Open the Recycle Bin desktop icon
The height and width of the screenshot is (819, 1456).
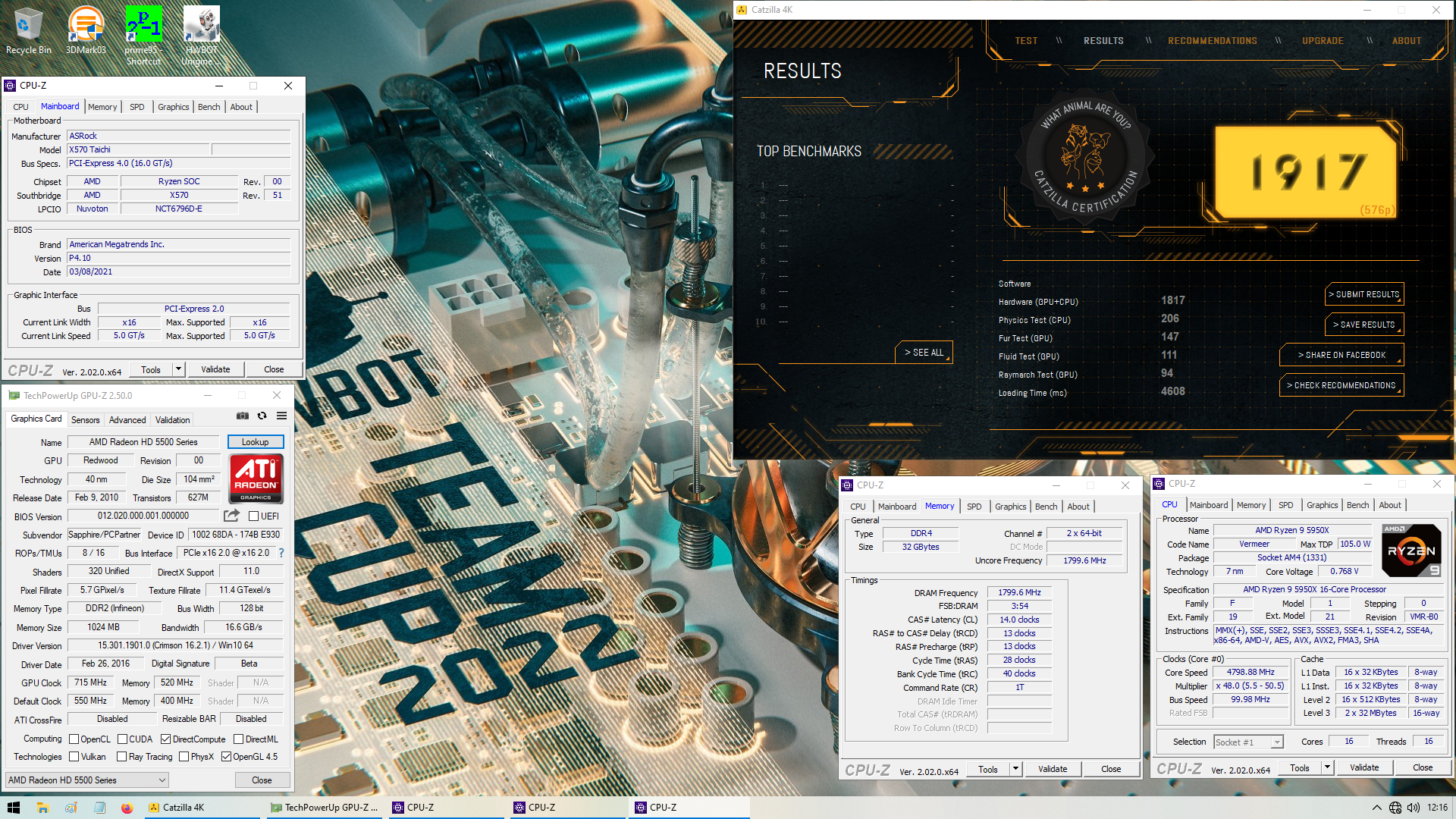pyautogui.click(x=28, y=30)
